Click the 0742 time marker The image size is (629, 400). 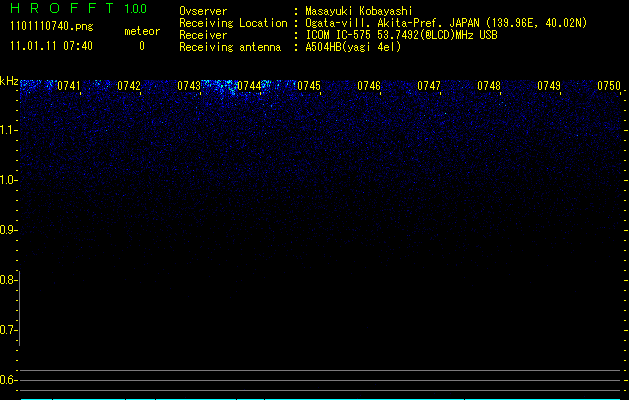(129, 86)
